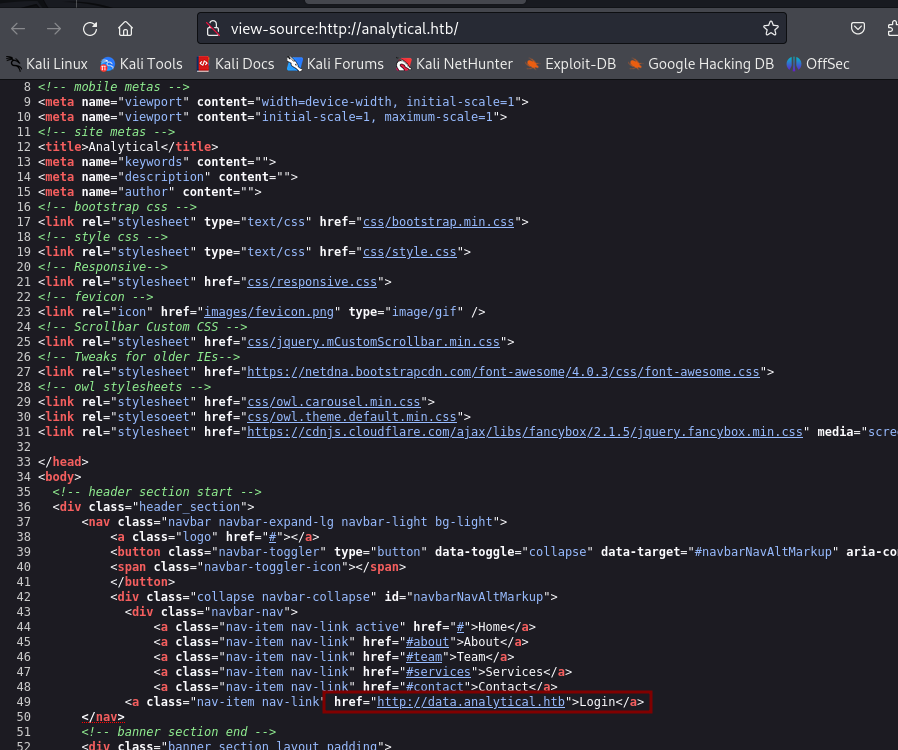The height and width of the screenshot is (750, 898).
Task: Click the comment 'bootstrap css'
Action: point(117,207)
